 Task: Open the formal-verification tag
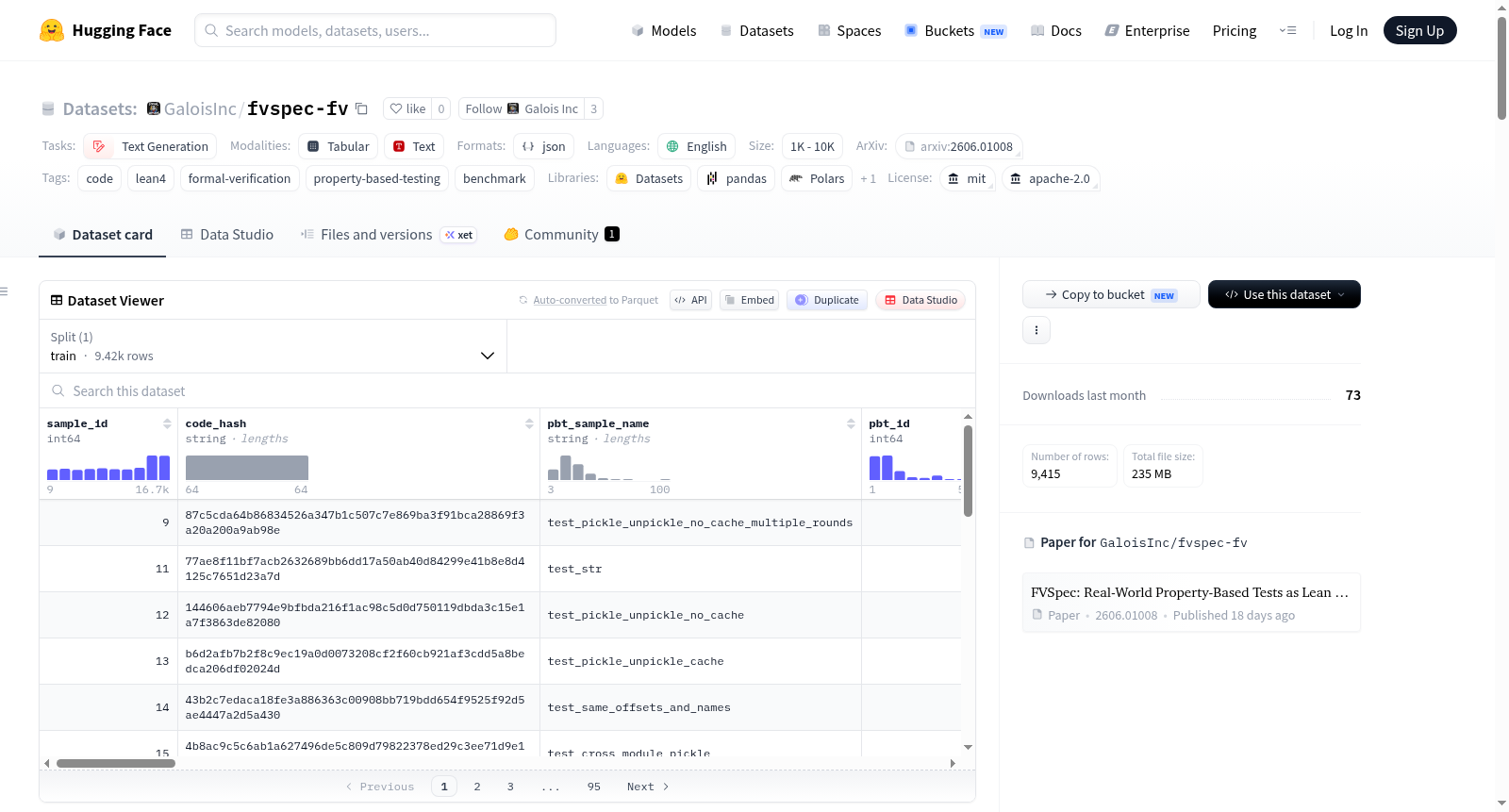click(x=240, y=178)
